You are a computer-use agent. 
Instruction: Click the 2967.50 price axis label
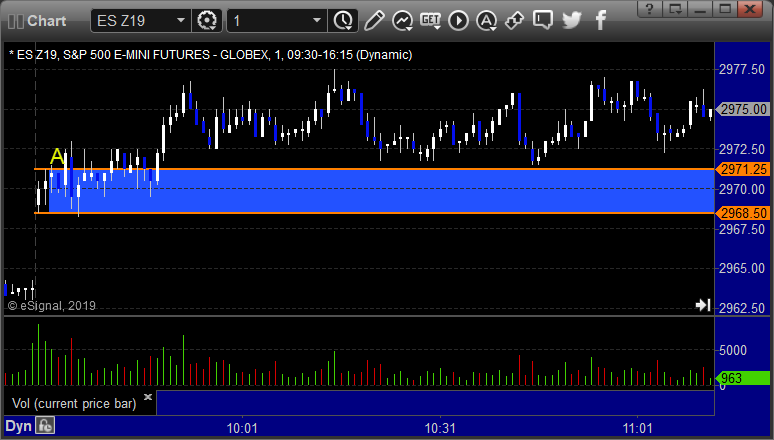pyautogui.click(x=742, y=229)
